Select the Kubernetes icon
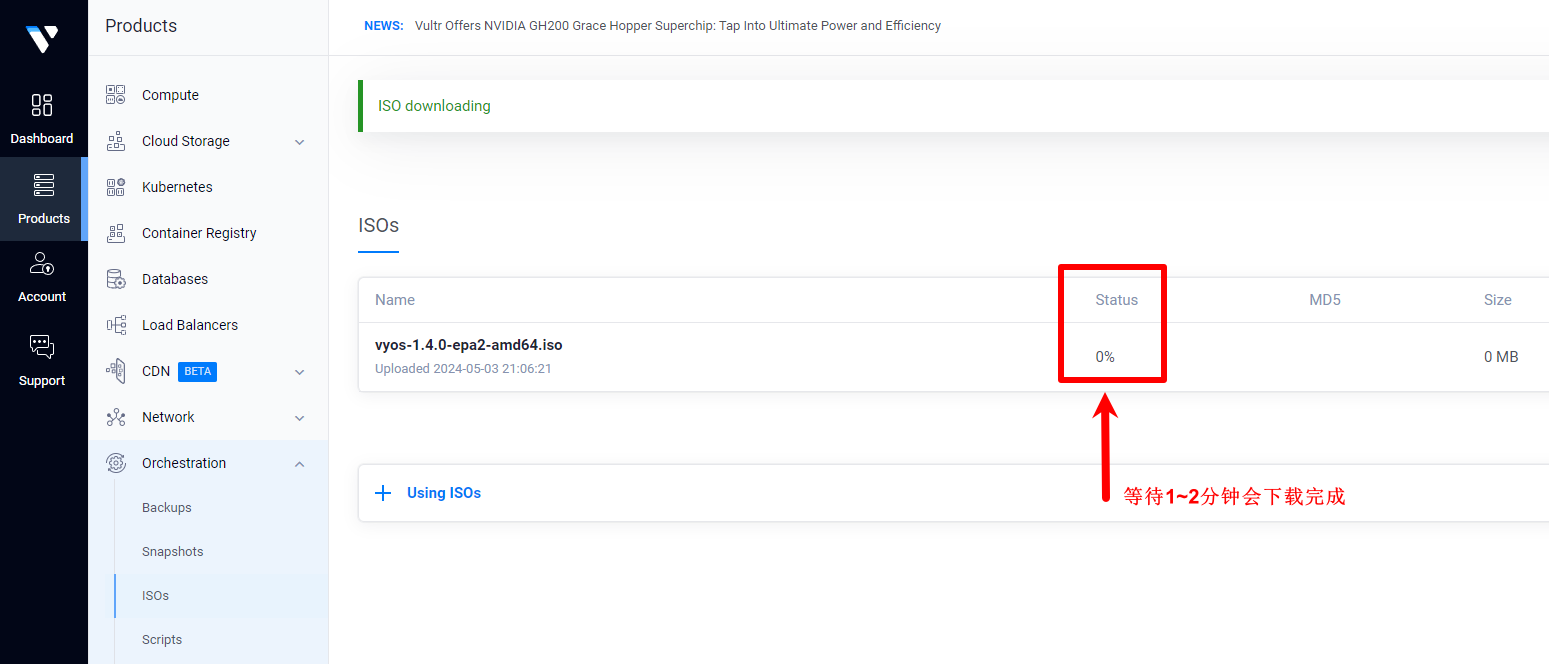The image size is (1549, 664). pos(116,187)
